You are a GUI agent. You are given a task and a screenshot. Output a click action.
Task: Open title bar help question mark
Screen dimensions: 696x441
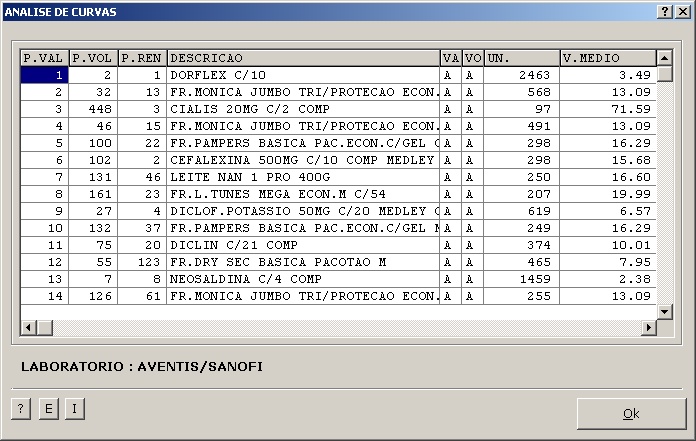tap(664, 12)
